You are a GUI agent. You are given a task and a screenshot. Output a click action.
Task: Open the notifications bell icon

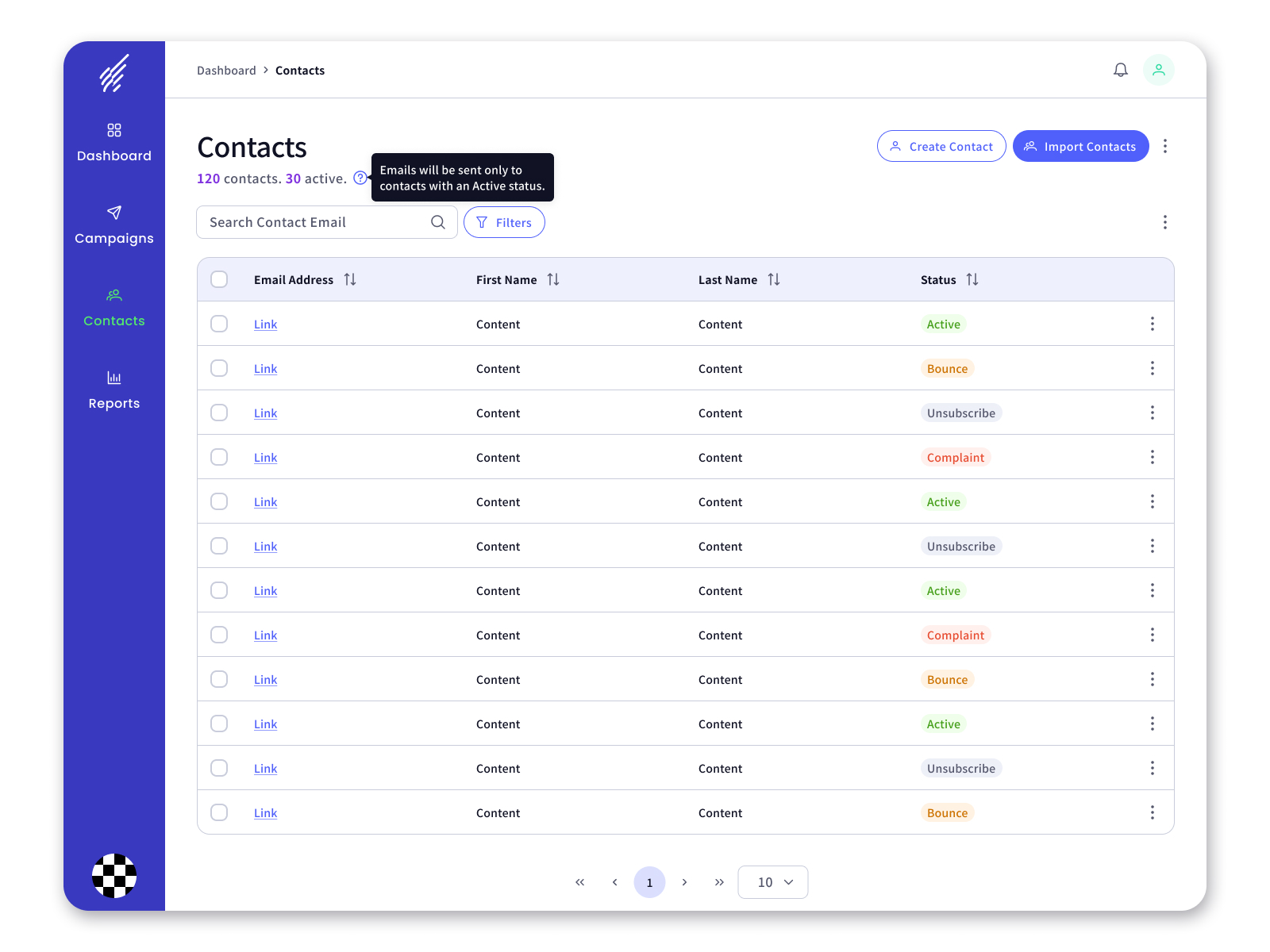[1120, 70]
